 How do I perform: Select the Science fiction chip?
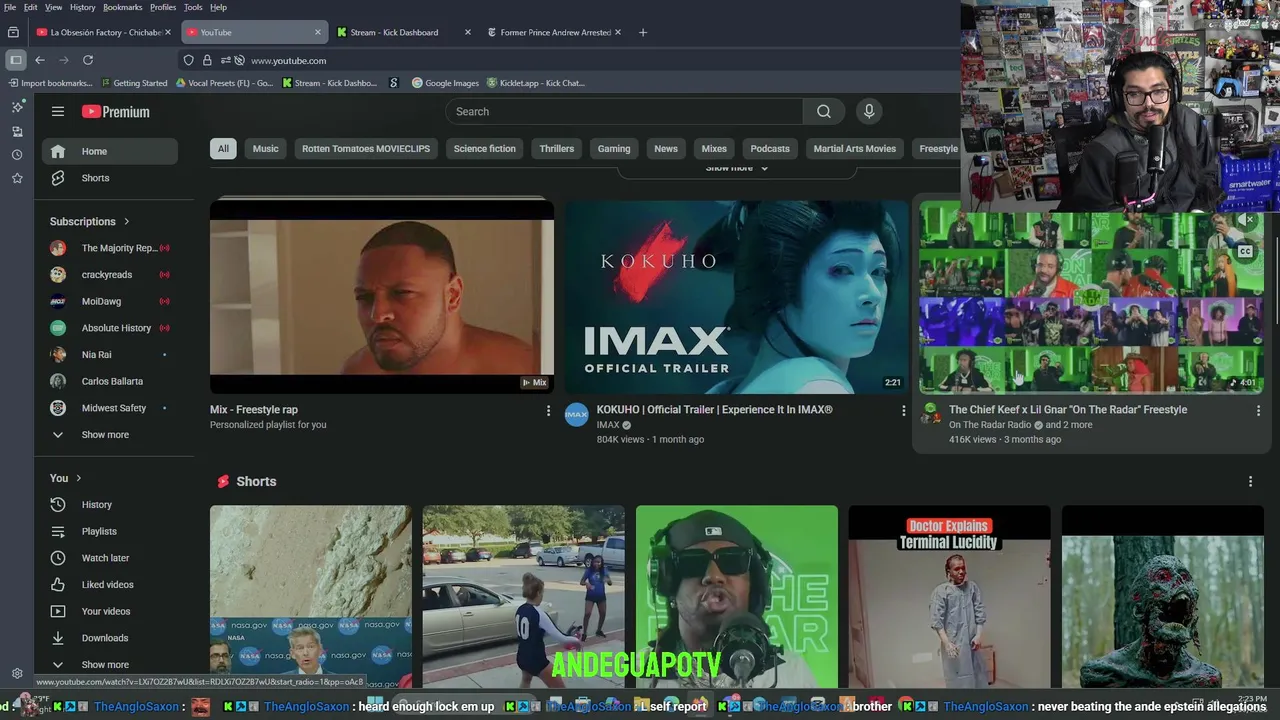click(485, 149)
